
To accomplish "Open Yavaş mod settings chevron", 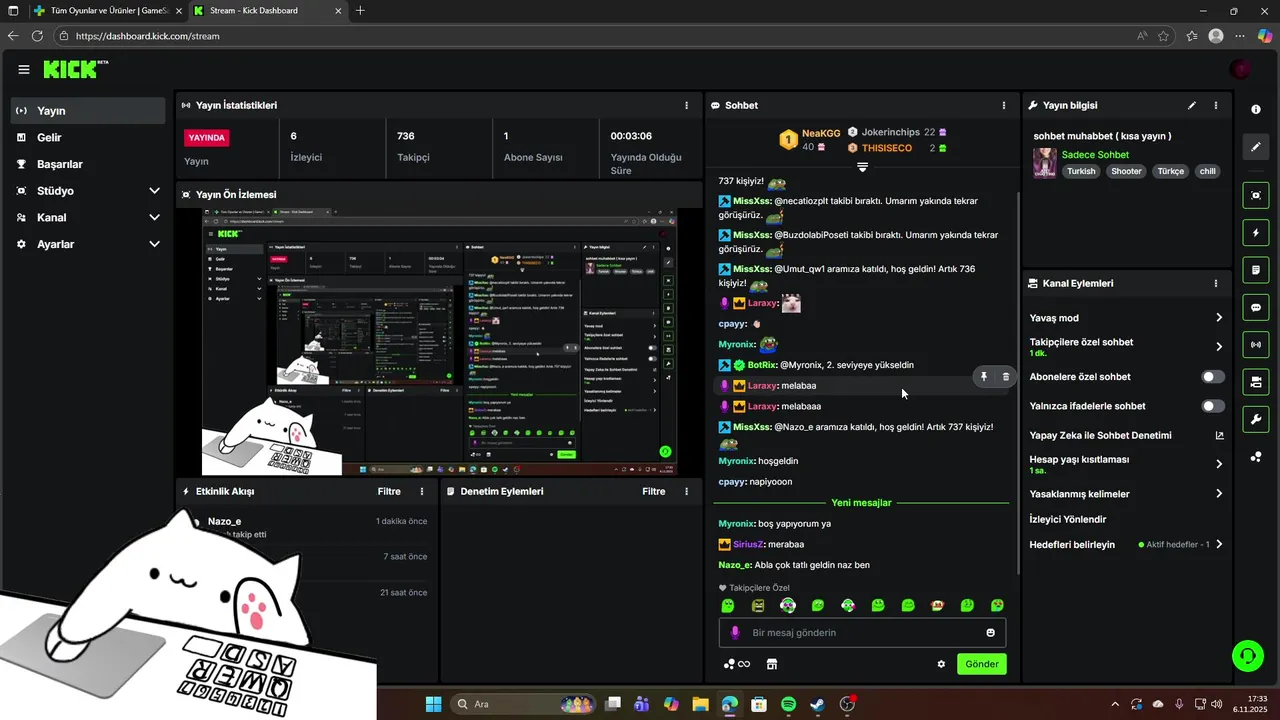I will pos(1219,318).
